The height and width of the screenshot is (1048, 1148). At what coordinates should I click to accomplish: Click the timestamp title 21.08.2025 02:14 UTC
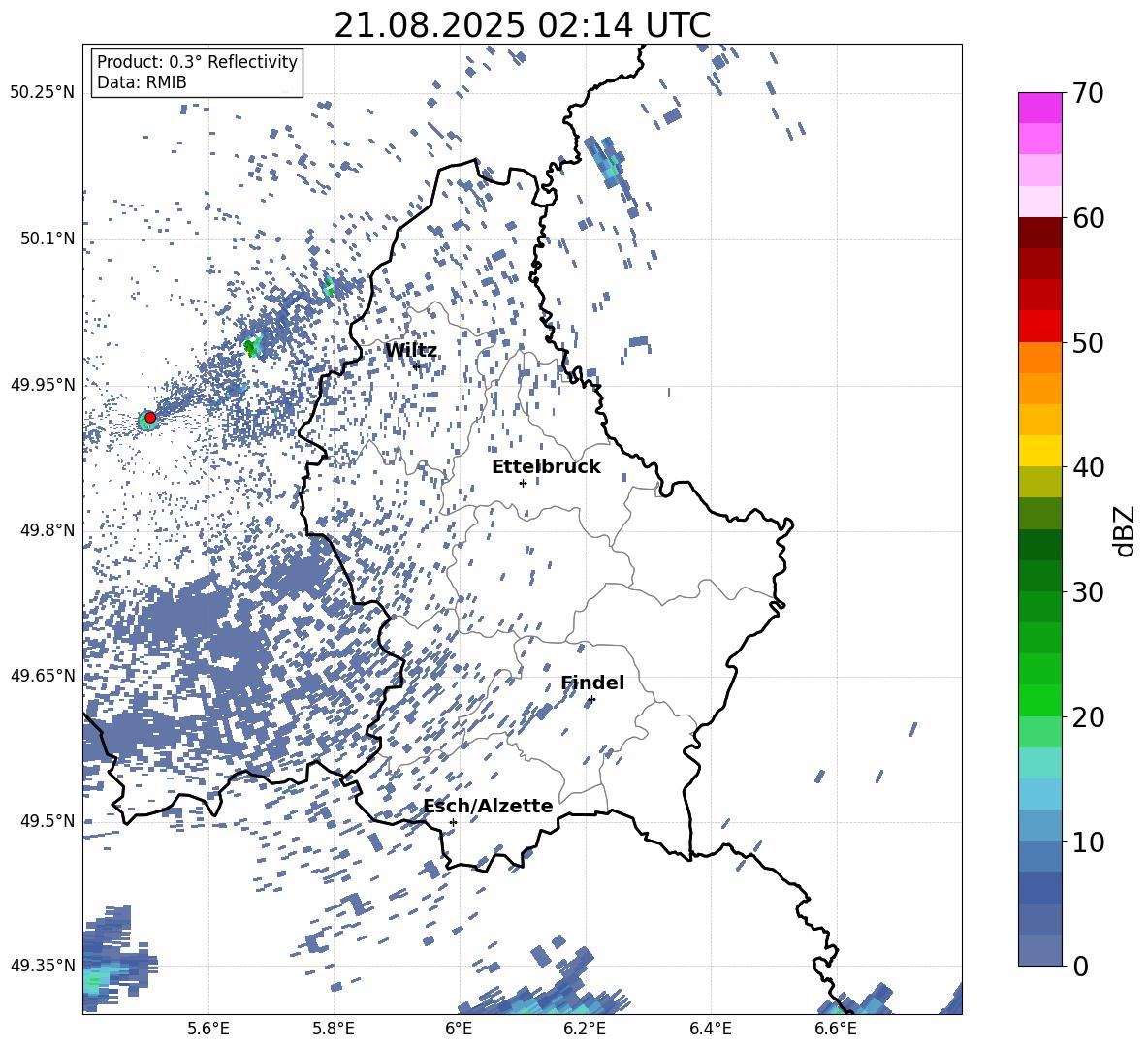pos(522,25)
